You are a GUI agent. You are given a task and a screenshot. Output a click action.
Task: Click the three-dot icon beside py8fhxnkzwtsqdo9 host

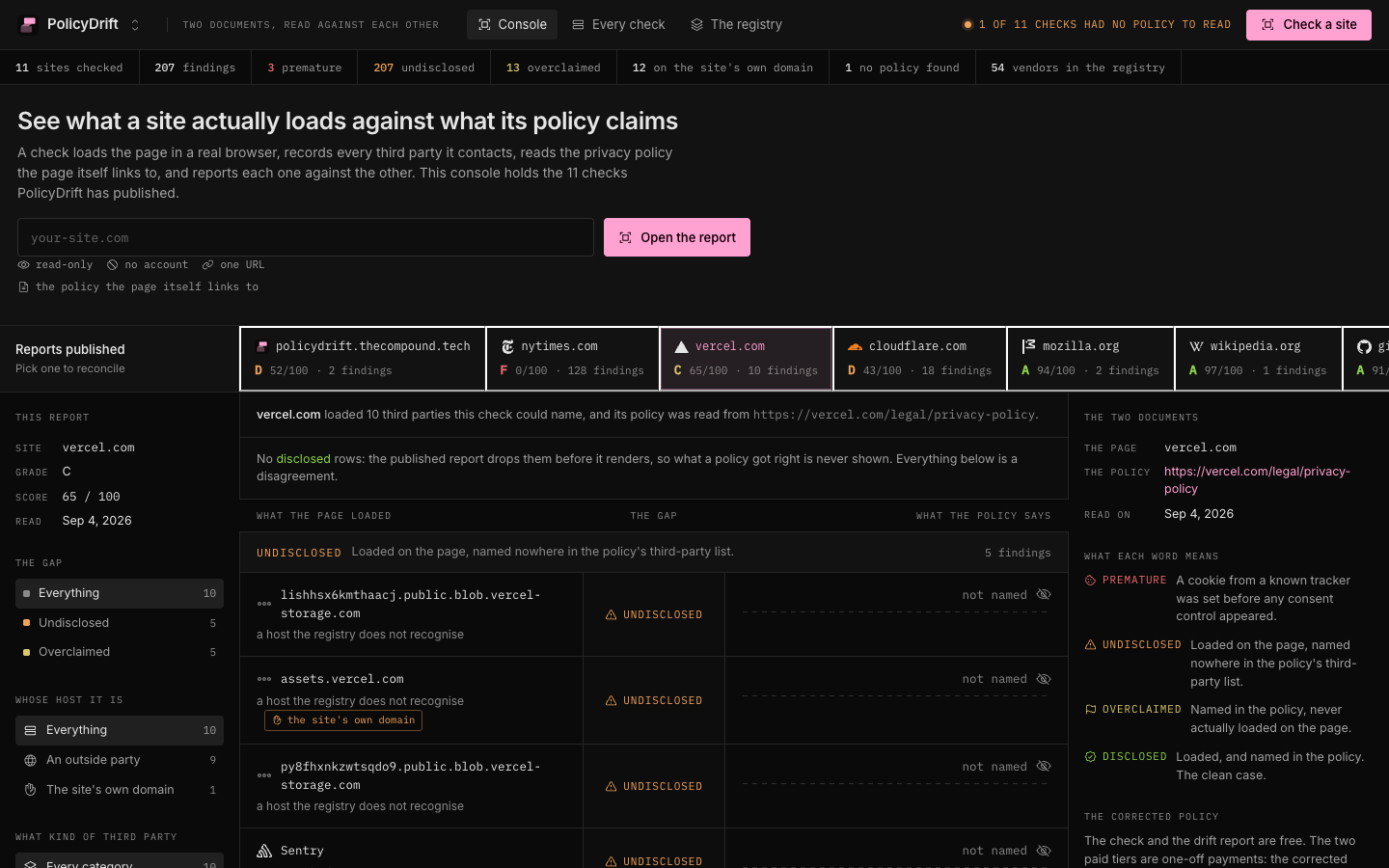(264, 775)
